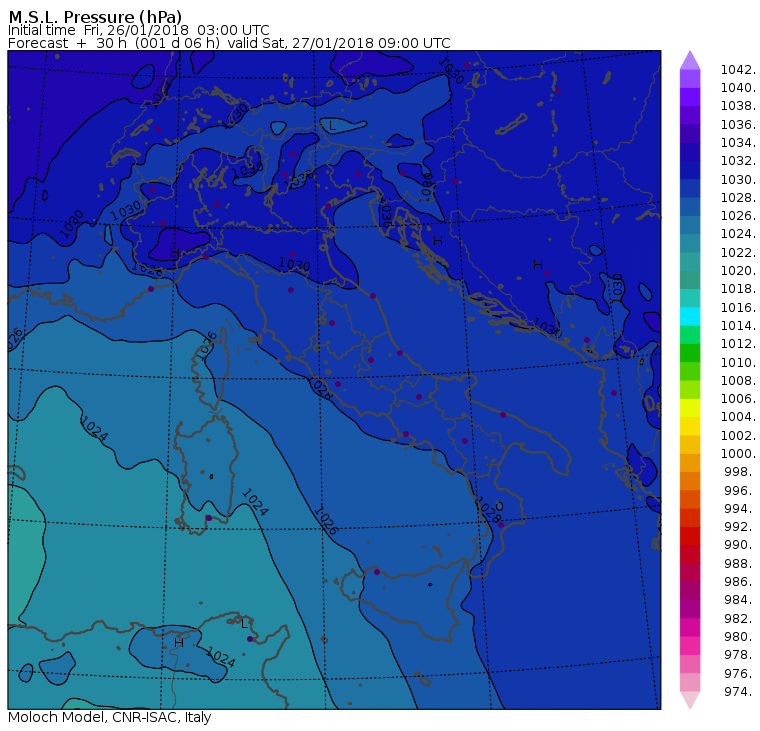Click the 996. legend label
Screen dimensions: 760x731
[740, 490]
